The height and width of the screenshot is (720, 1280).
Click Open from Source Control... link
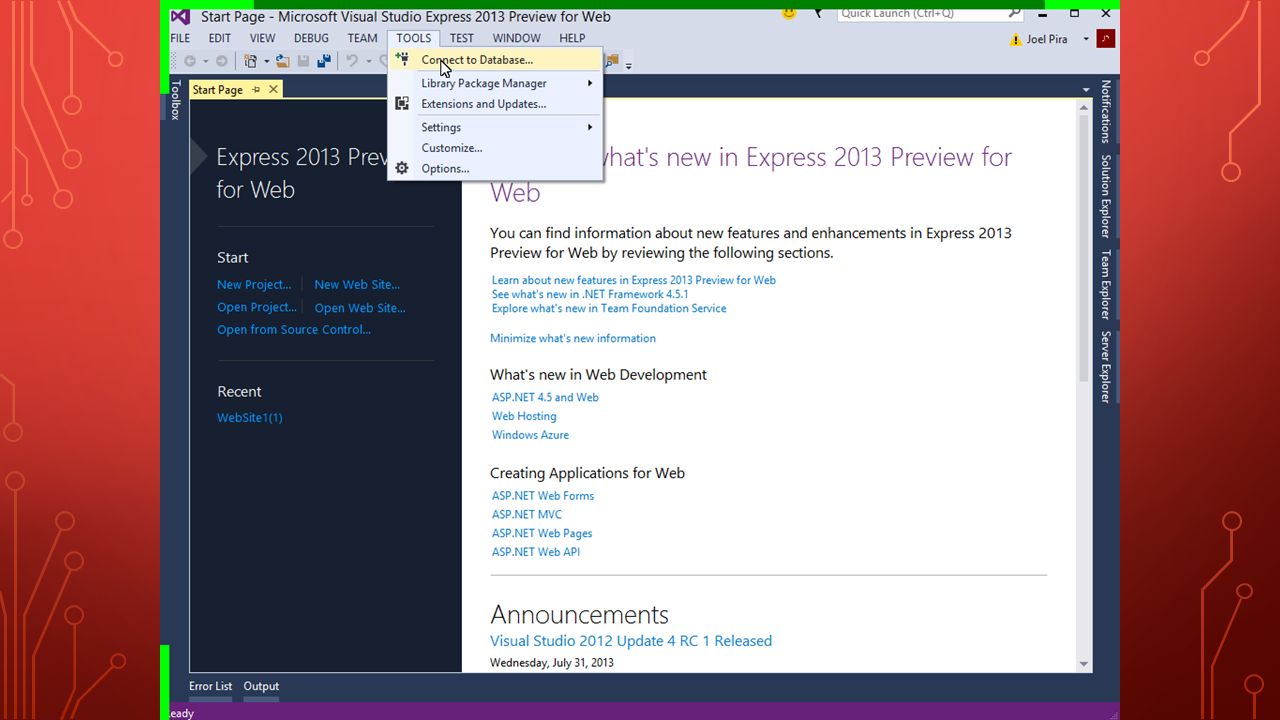point(294,330)
